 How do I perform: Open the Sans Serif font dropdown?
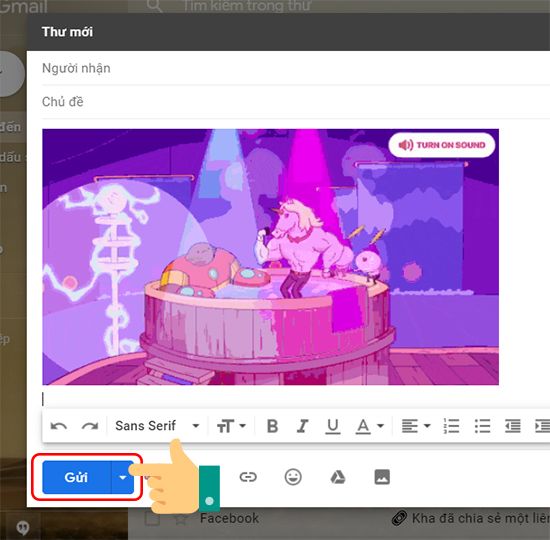coord(157,426)
